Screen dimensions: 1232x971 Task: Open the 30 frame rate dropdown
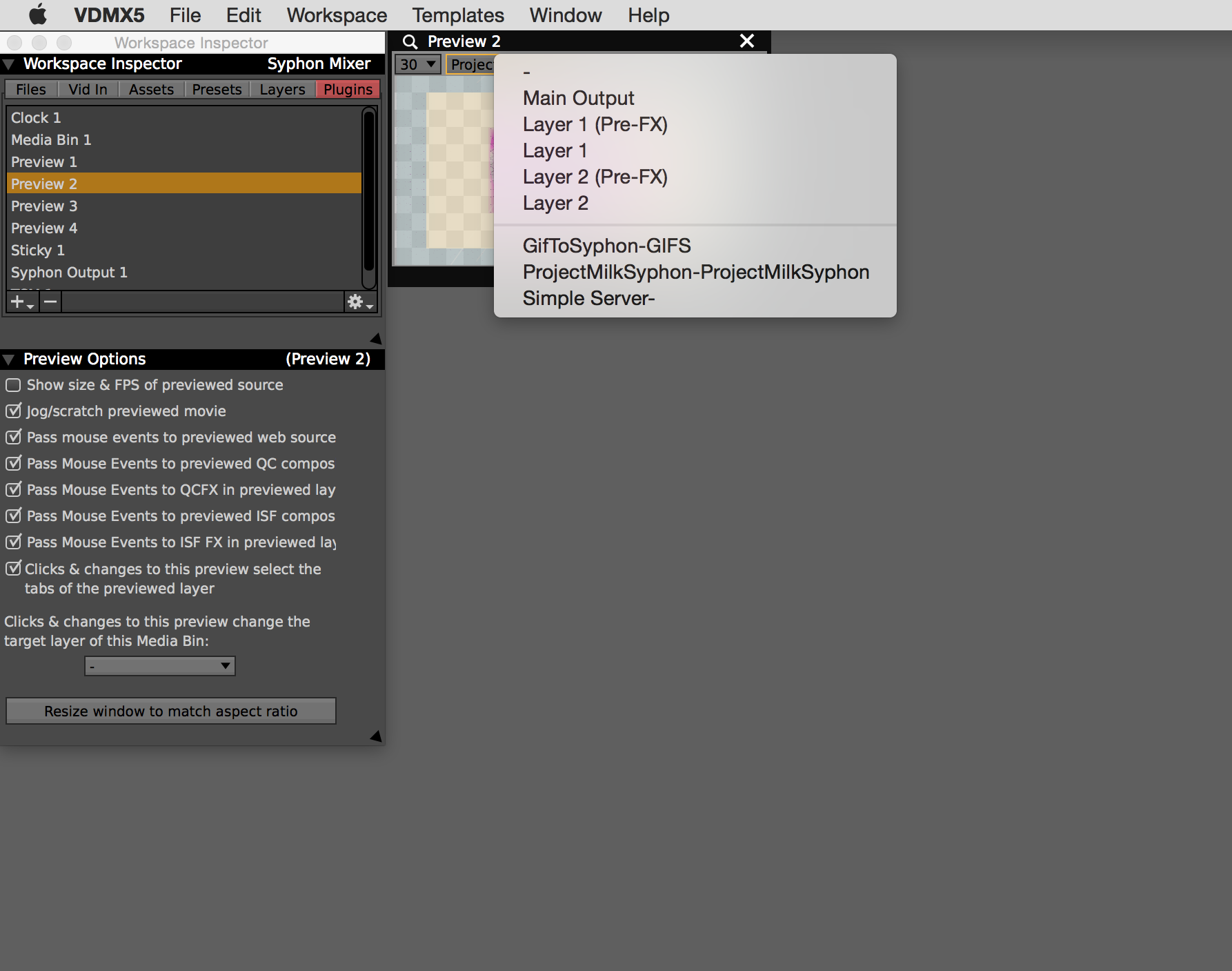pos(418,64)
